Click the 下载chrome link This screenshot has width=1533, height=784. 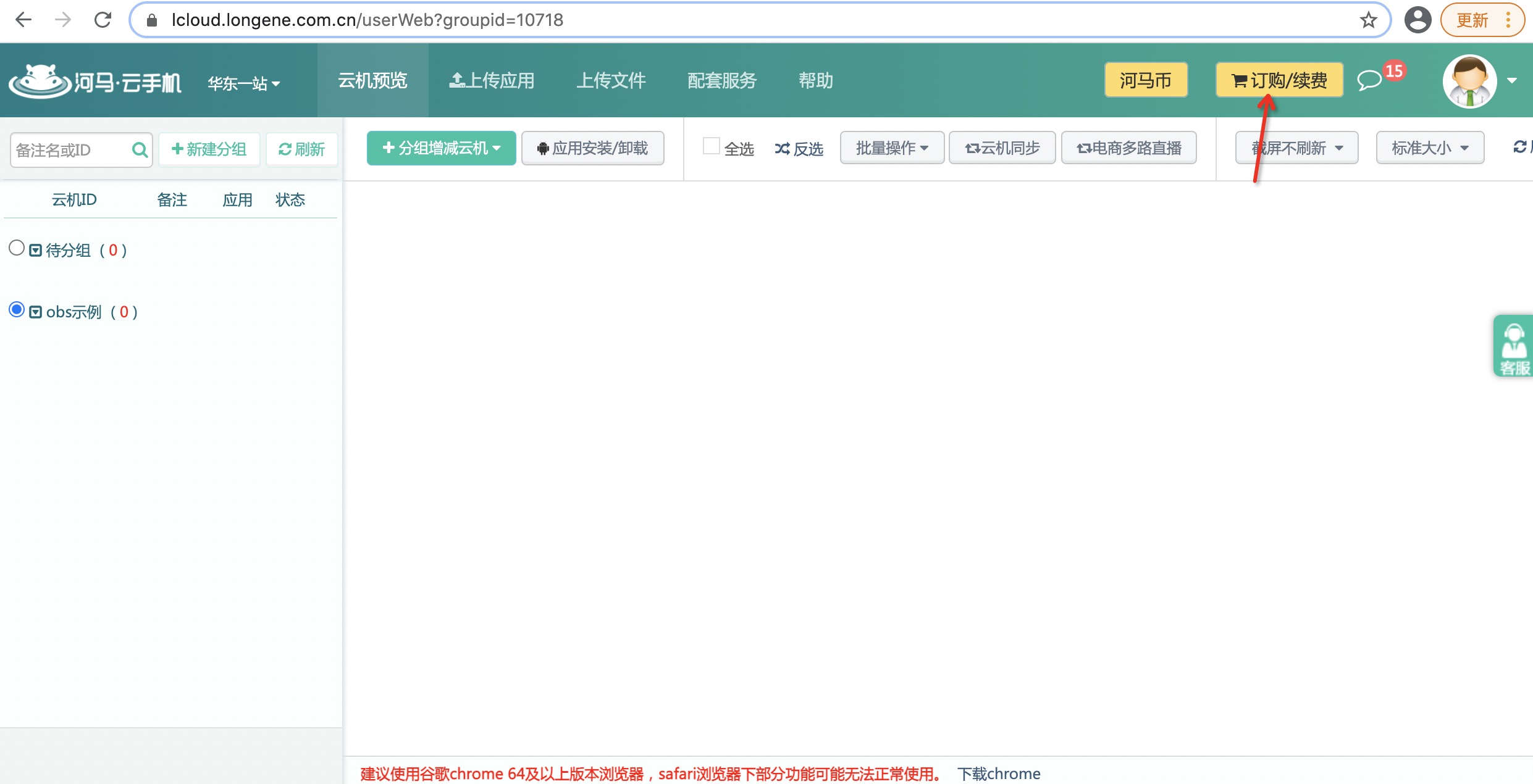999,774
